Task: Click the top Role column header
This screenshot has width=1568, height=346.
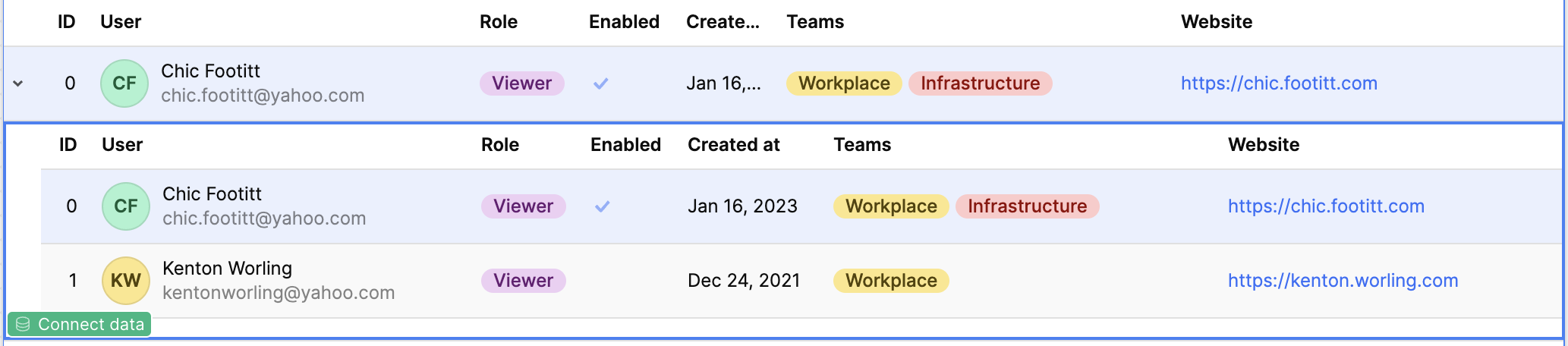Action: [499, 22]
